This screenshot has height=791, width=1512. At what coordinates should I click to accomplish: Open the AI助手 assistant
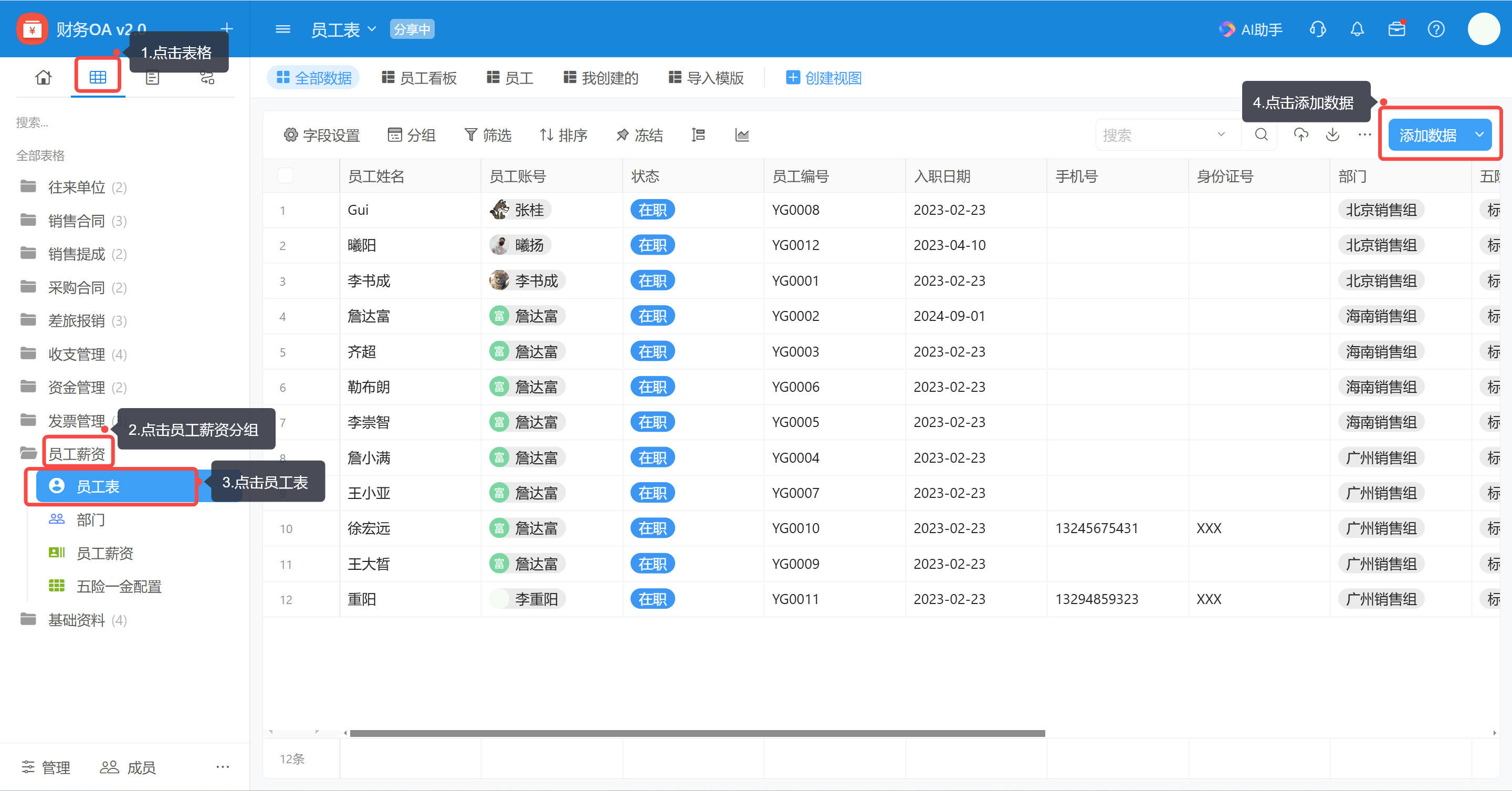tap(1251, 29)
